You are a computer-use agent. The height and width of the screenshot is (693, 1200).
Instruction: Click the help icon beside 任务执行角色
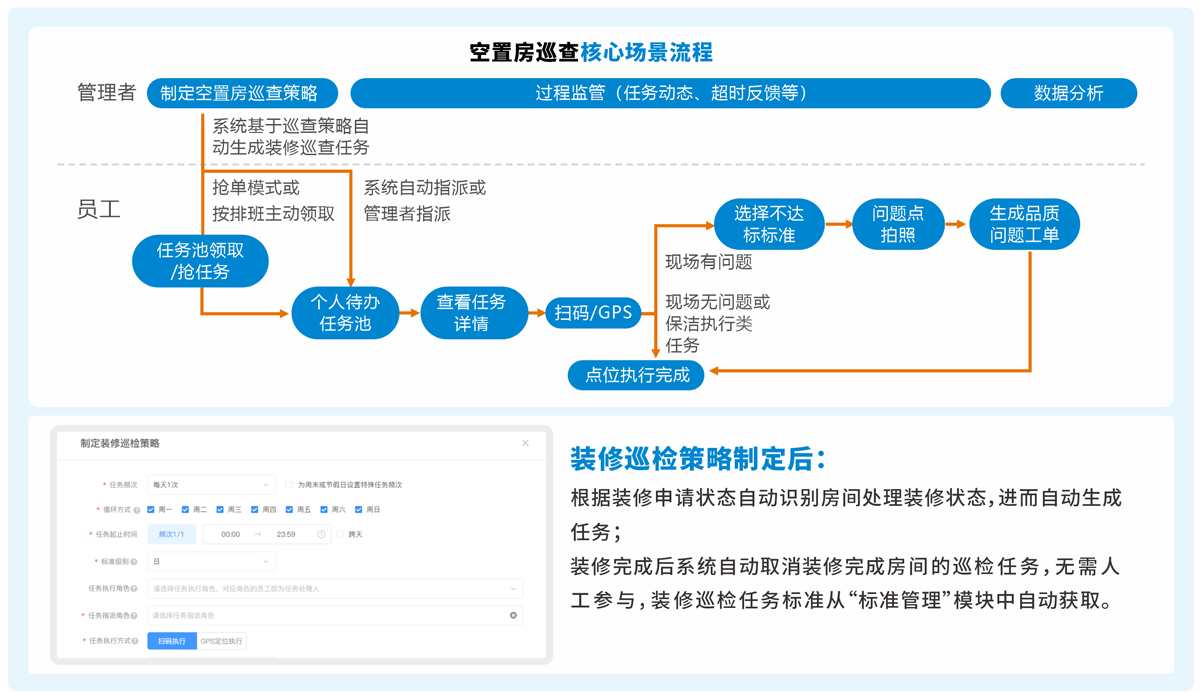tap(134, 589)
